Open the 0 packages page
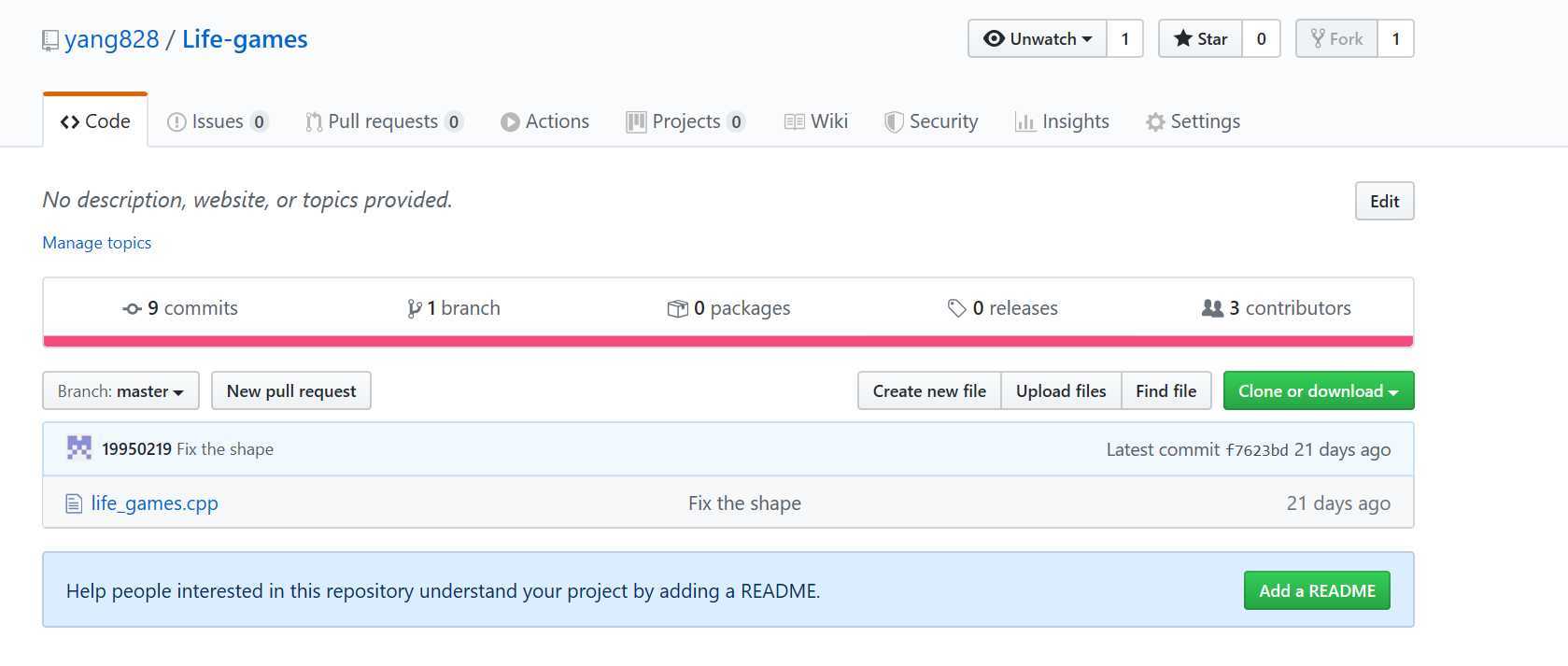 coord(728,308)
